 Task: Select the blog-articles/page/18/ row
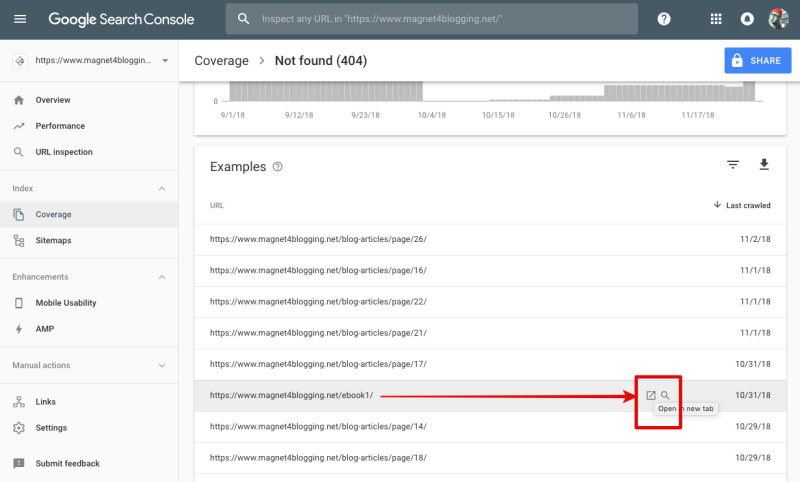(490, 458)
